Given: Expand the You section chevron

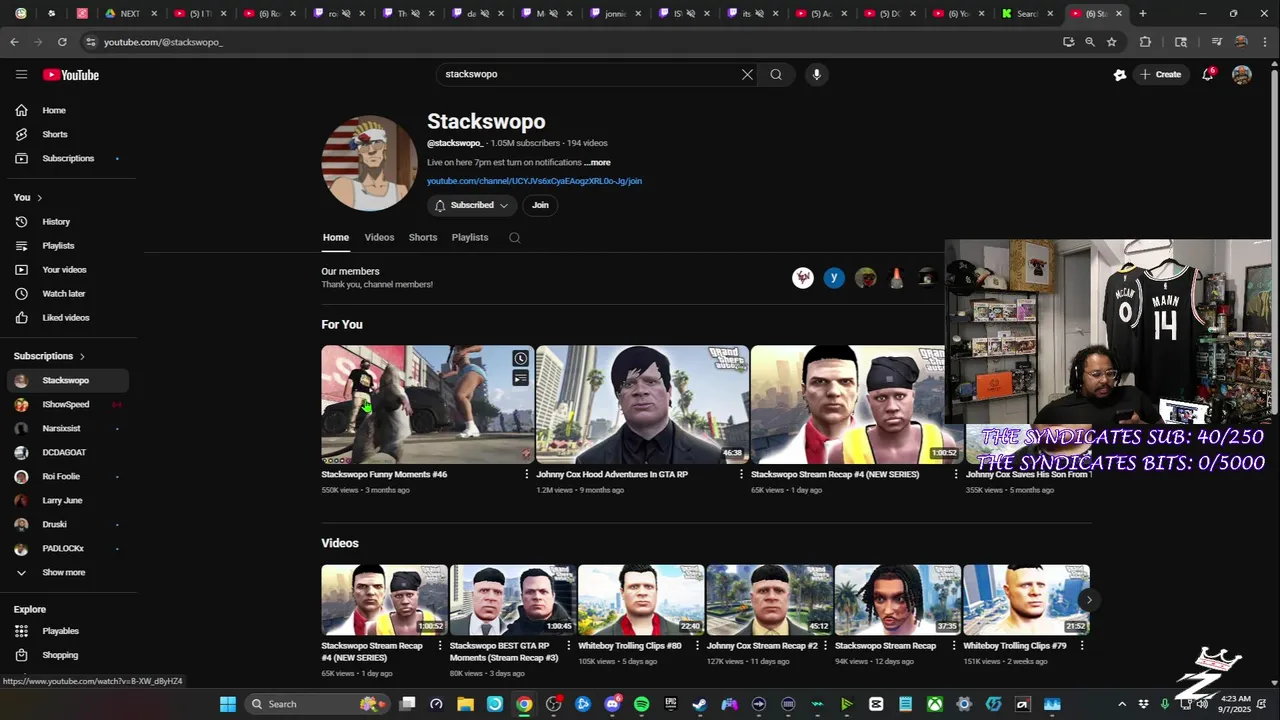Looking at the screenshot, I should click(39, 198).
